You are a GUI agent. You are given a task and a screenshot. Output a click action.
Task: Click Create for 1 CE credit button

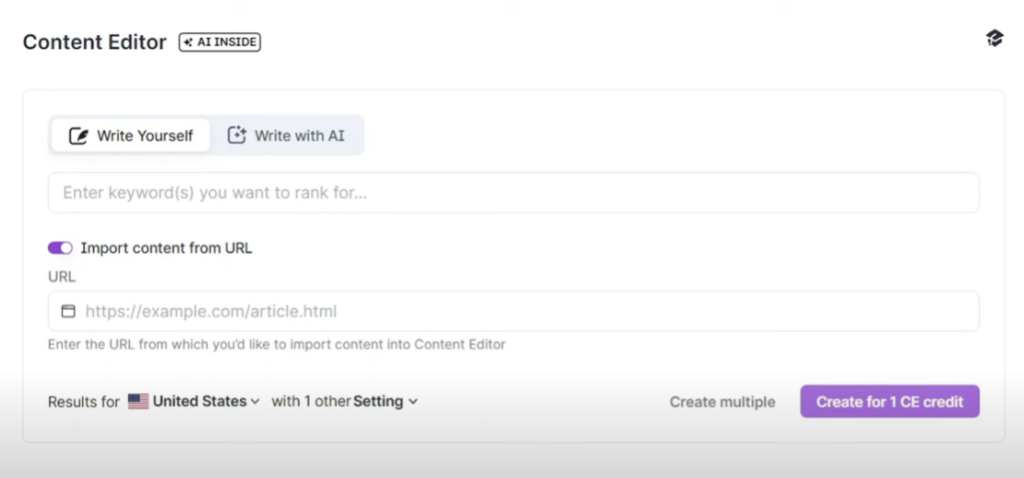(x=889, y=402)
